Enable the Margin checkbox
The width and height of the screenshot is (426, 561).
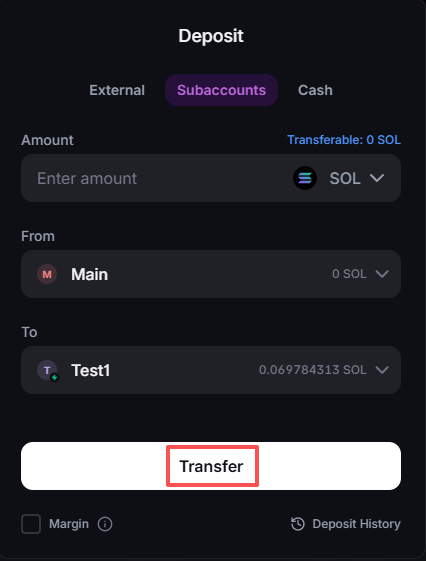[31, 524]
